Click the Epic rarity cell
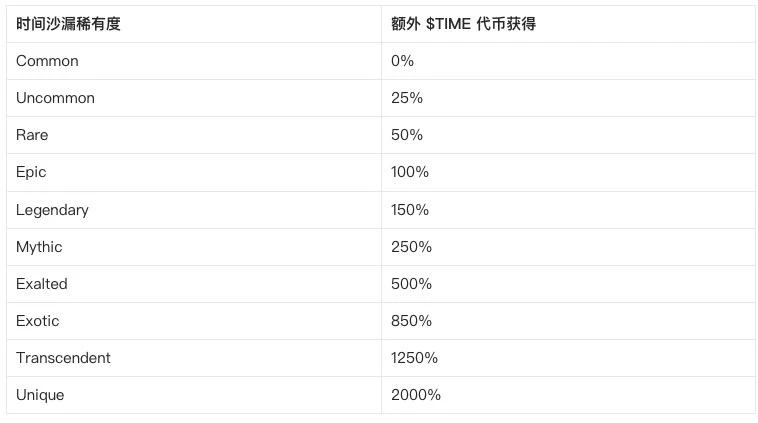The image size is (758, 423). (31, 172)
